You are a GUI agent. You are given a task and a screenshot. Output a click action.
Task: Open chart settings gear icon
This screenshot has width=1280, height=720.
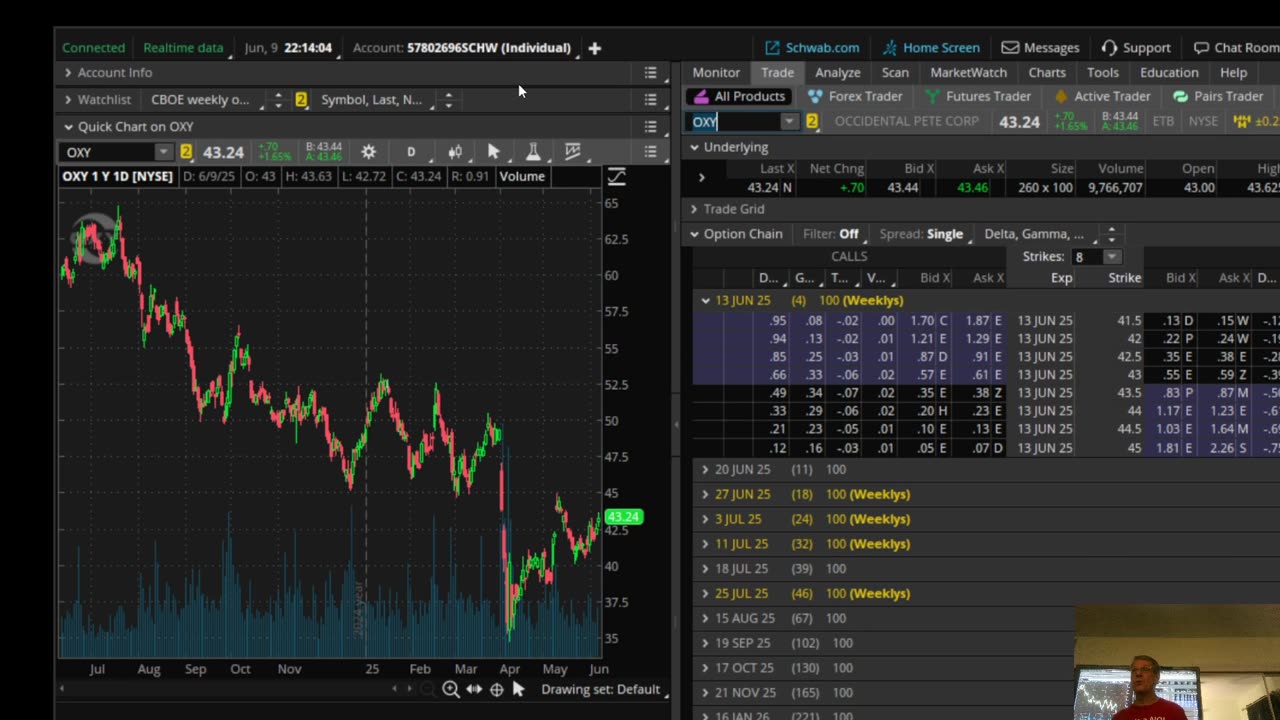click(368, 152)
